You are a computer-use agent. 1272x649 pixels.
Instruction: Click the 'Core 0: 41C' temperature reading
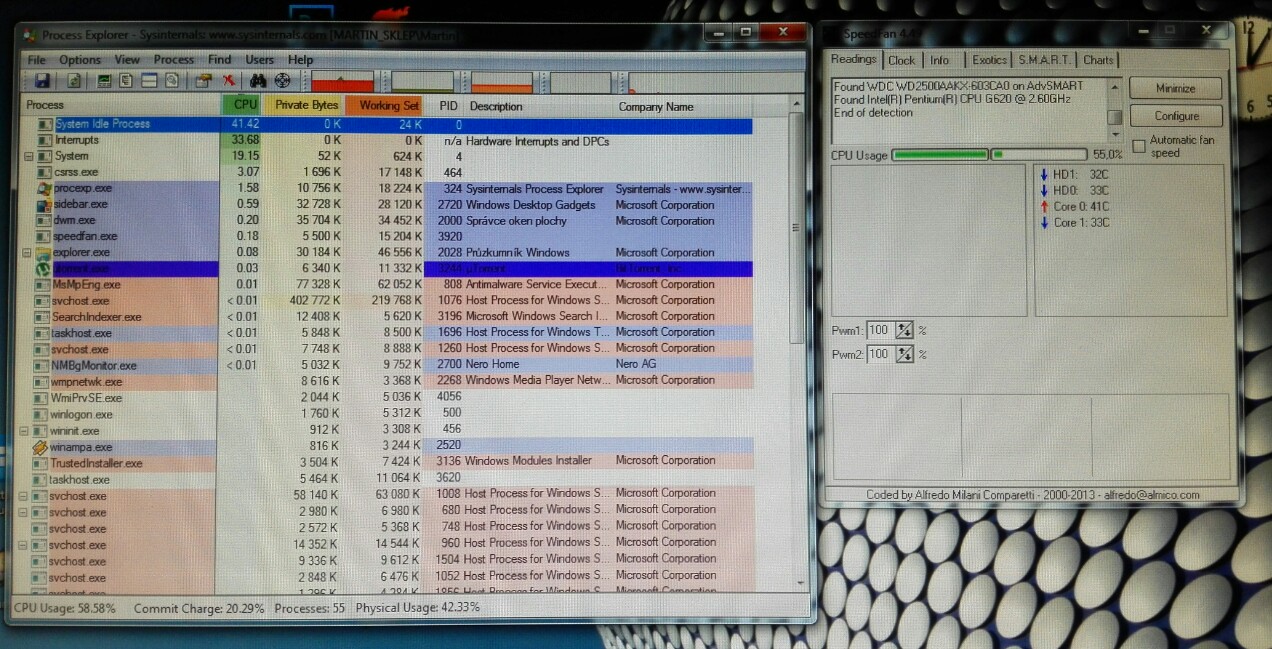point(1081,206)
